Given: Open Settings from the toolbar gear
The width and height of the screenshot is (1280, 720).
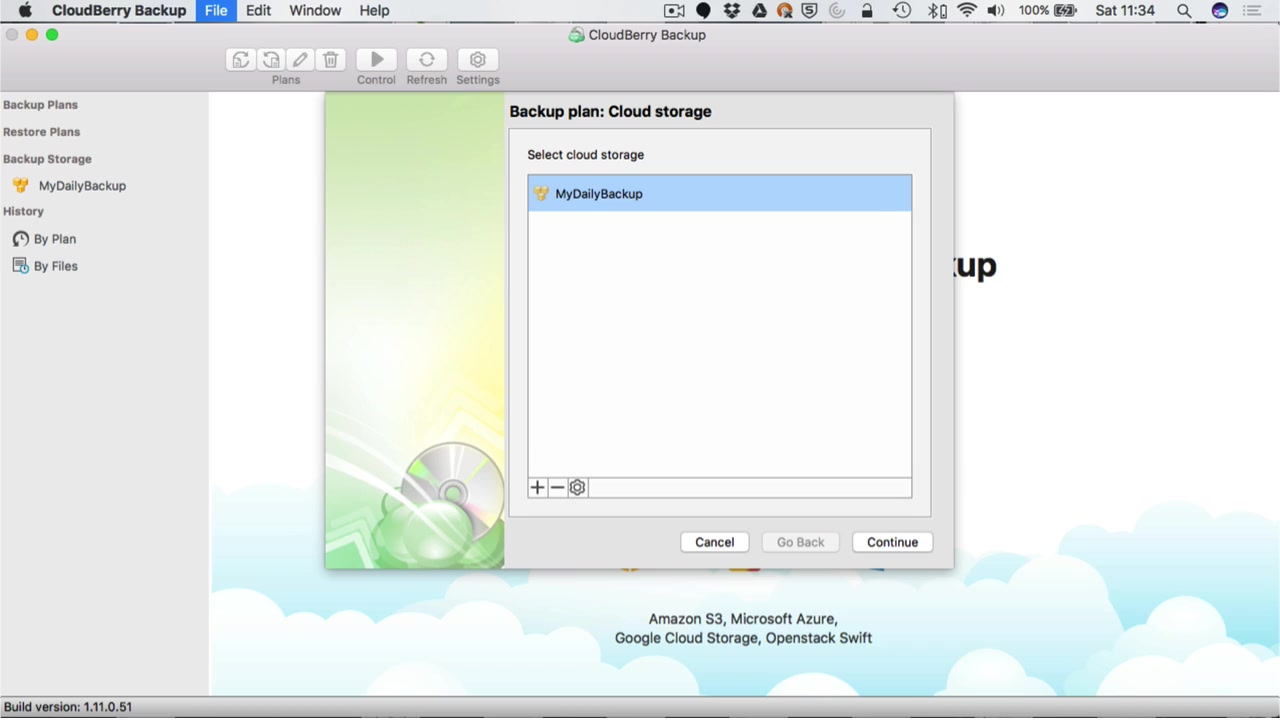Looking at the screenshot, I should (478, 60).
